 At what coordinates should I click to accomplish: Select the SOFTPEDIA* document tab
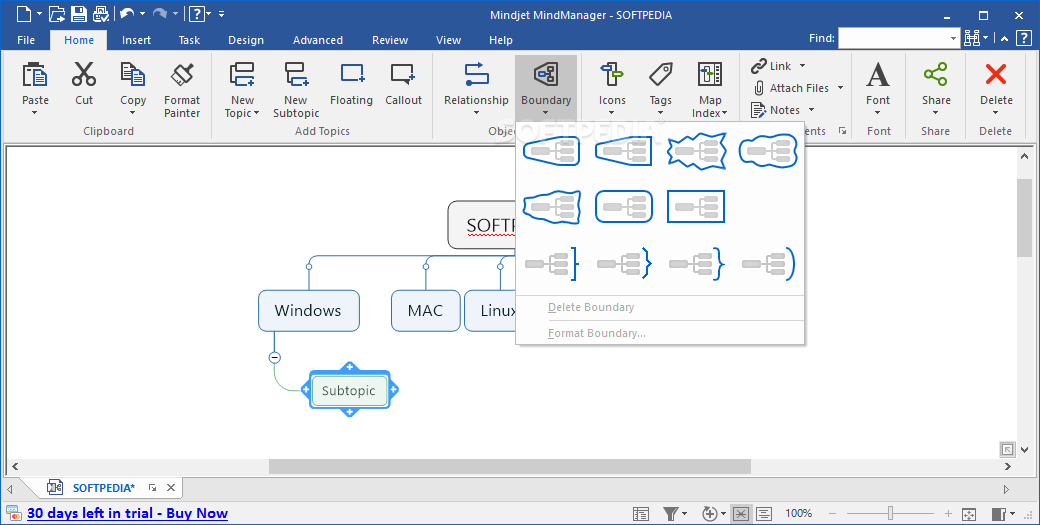tap(103, 488)
